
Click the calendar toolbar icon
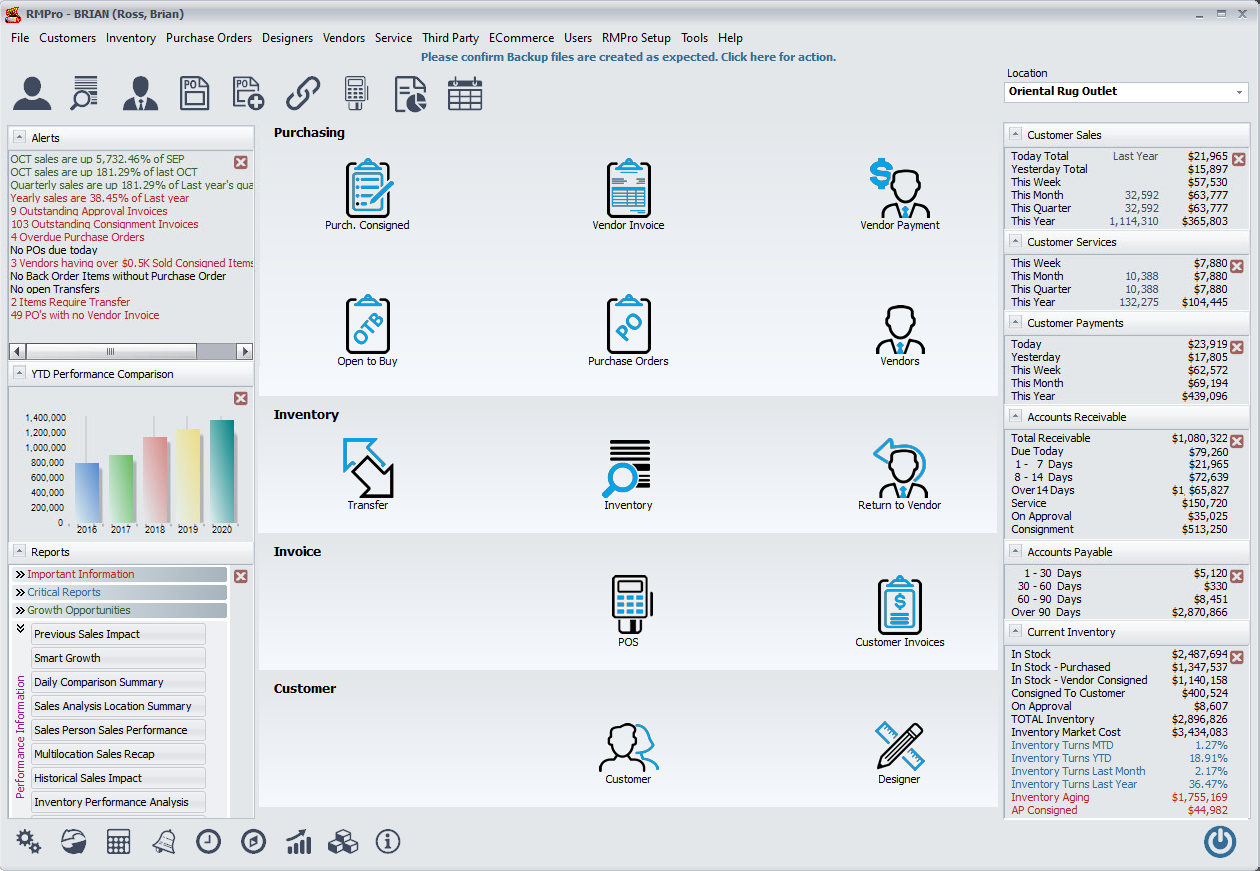(465, 93)
